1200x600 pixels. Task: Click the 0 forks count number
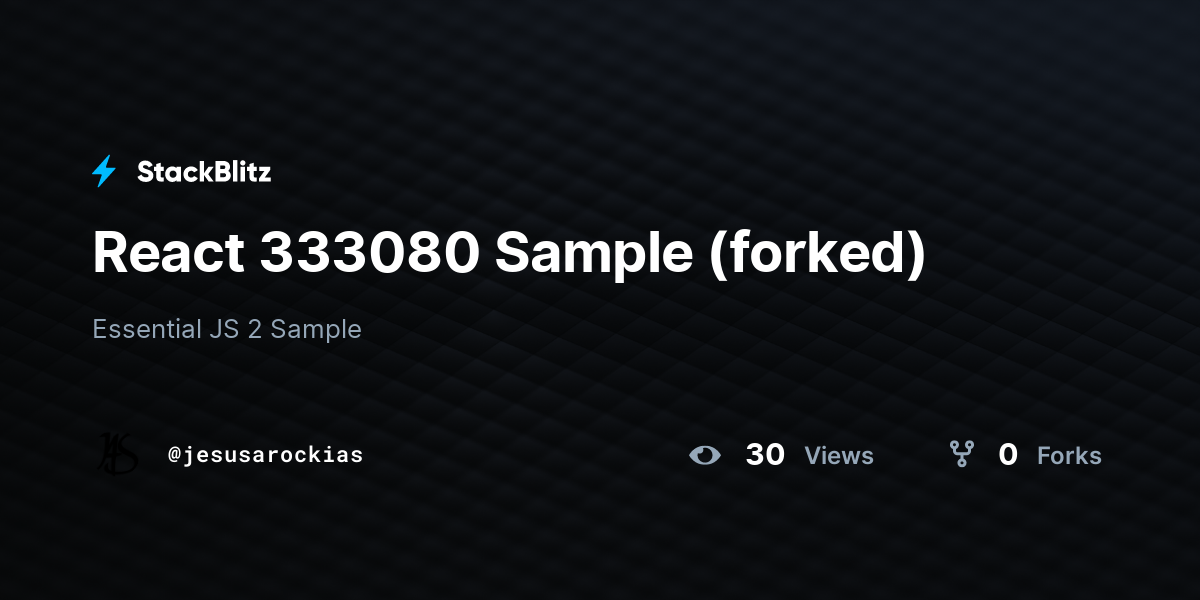click(1008, 455)
